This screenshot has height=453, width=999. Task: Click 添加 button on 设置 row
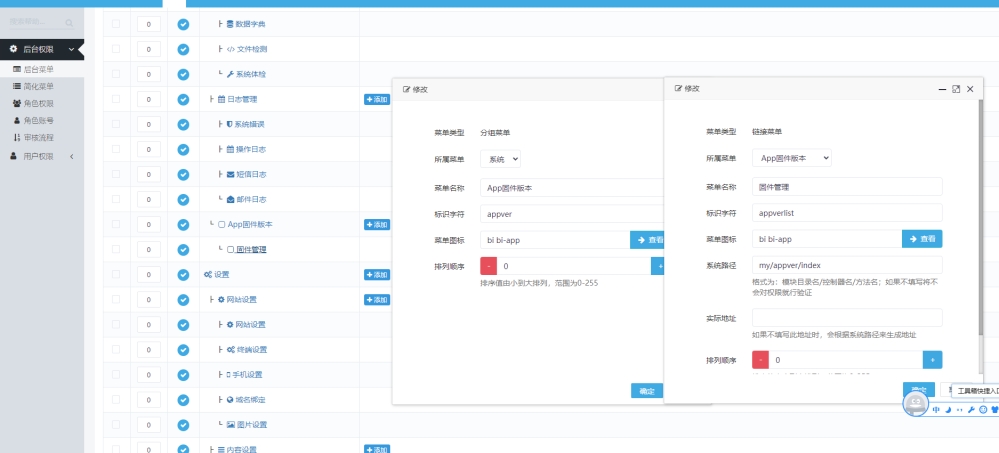pos(377,275)
